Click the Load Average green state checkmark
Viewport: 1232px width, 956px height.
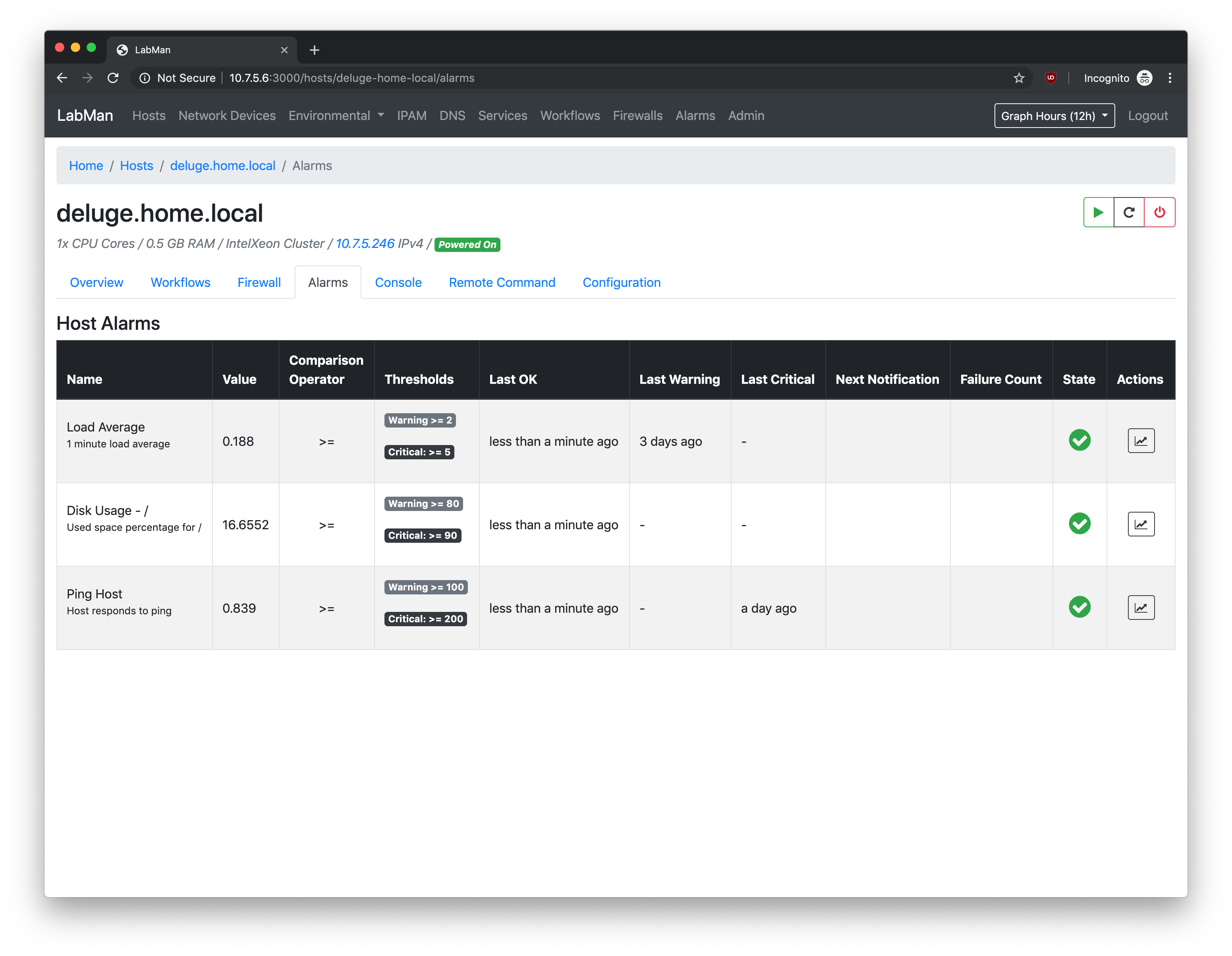point(1079,440)
